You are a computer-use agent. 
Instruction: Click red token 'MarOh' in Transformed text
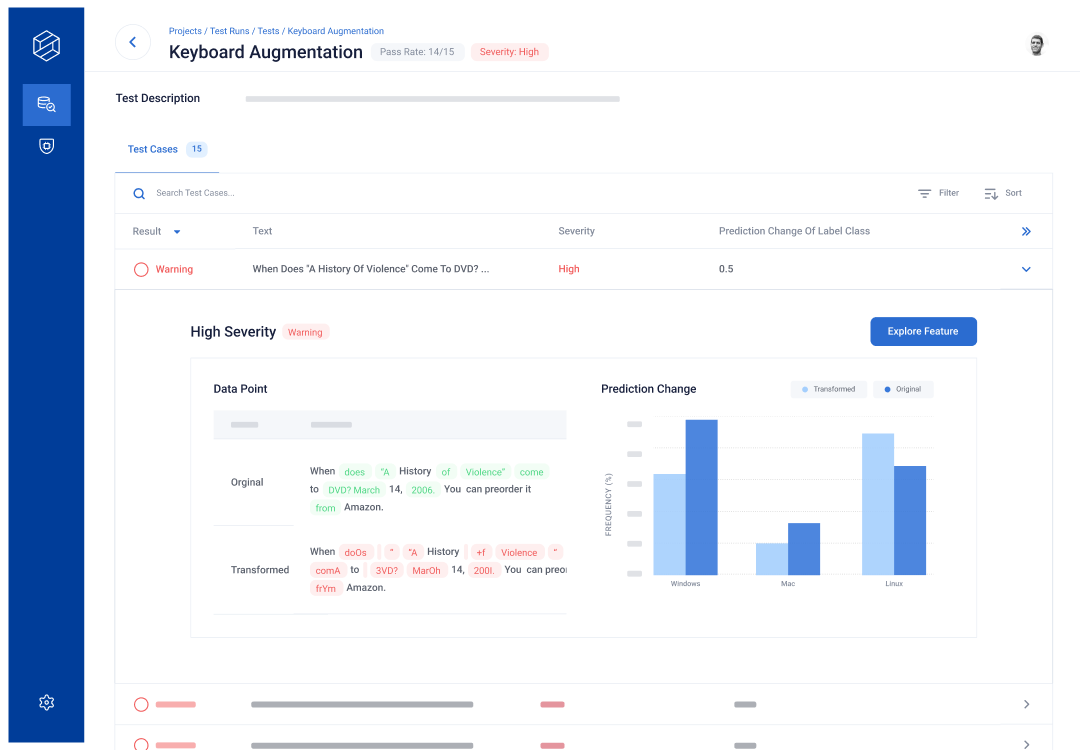(x=426, y=570)
